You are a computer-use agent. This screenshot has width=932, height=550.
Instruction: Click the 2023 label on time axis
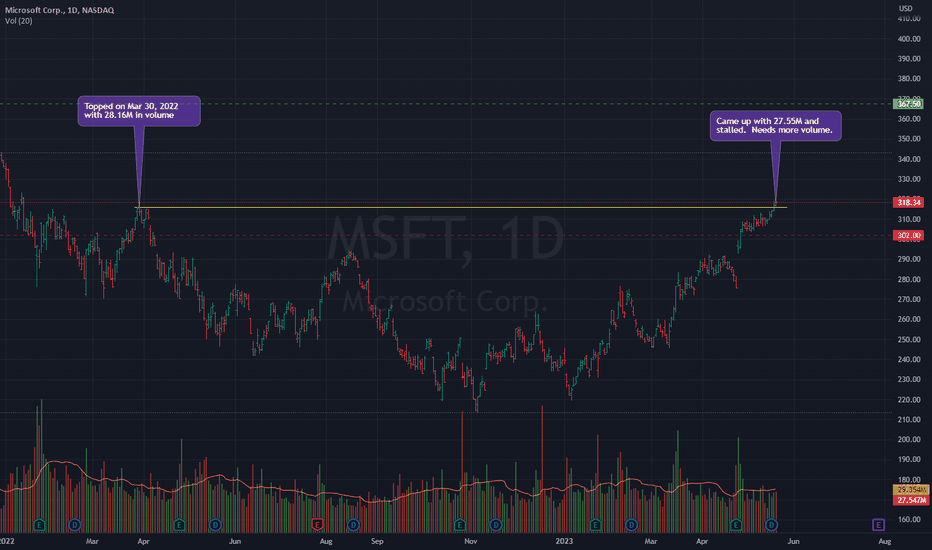[564, 541]
